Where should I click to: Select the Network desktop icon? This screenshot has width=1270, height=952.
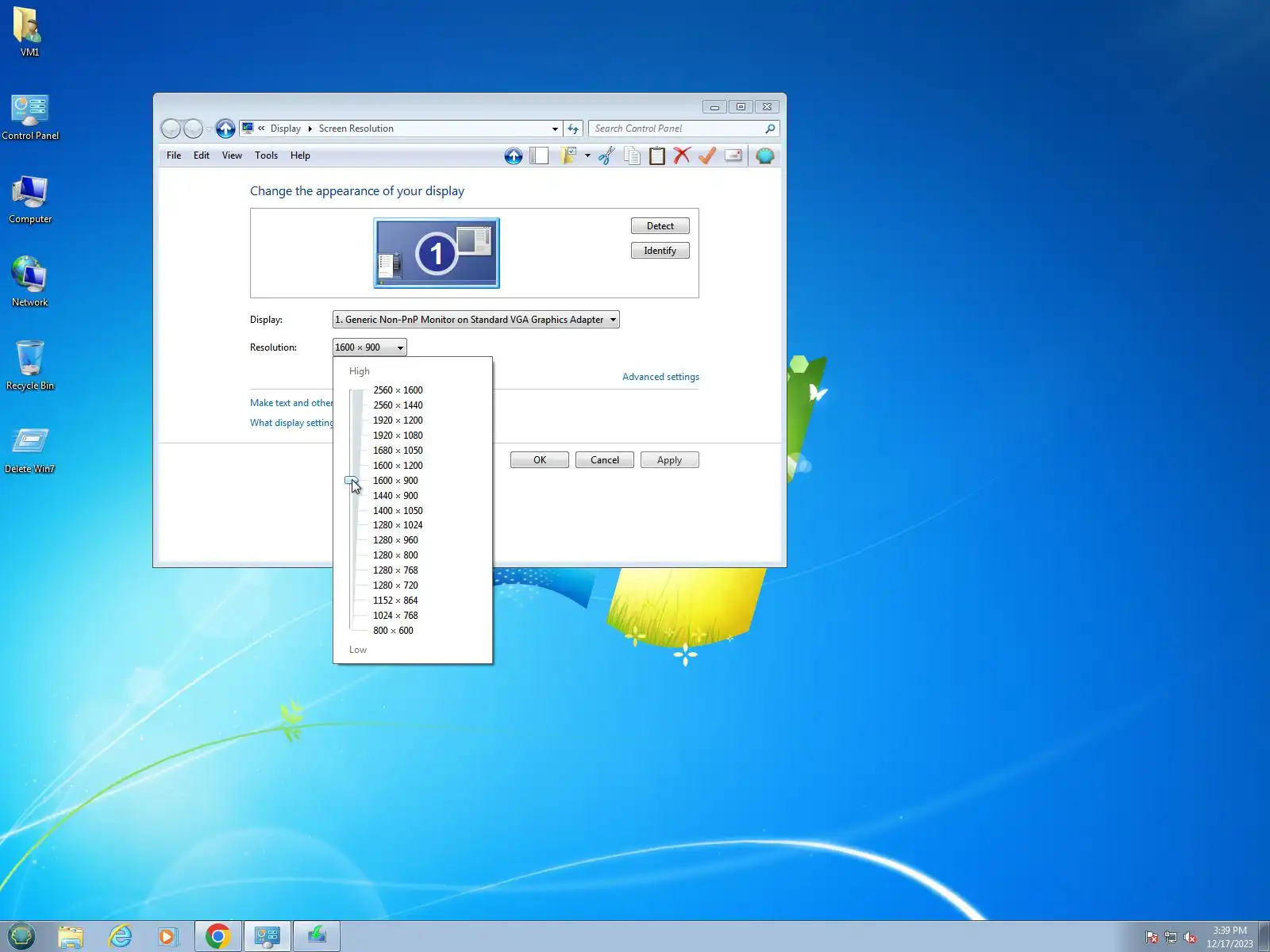coord(30,282)
